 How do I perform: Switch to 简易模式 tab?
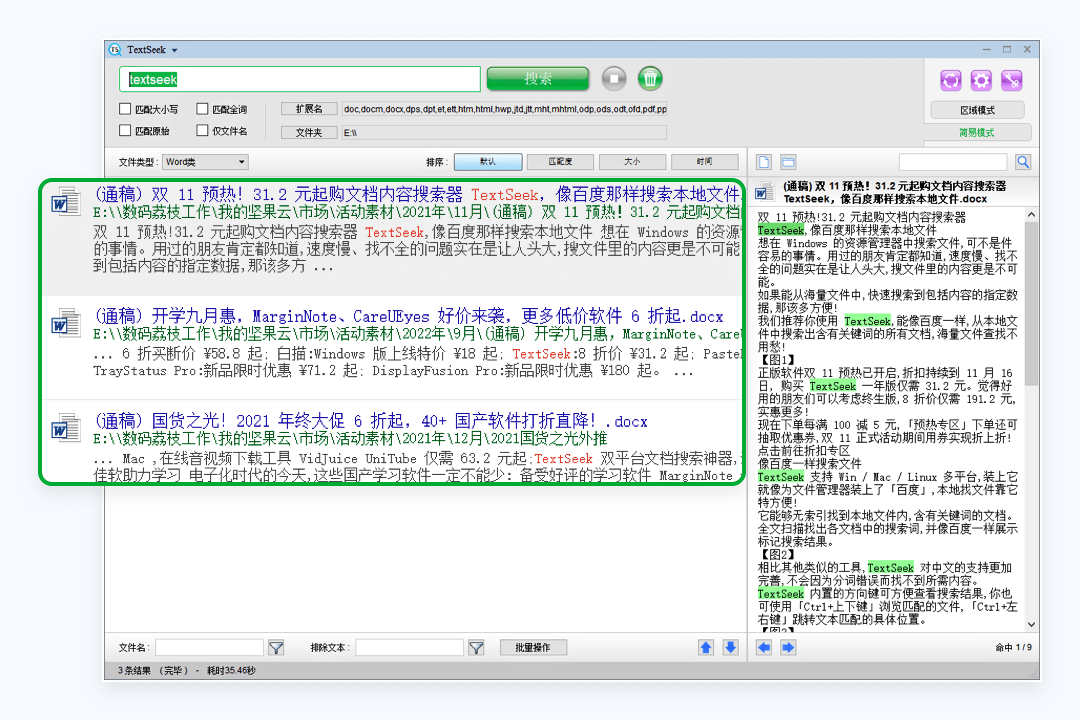click(977, 132)
